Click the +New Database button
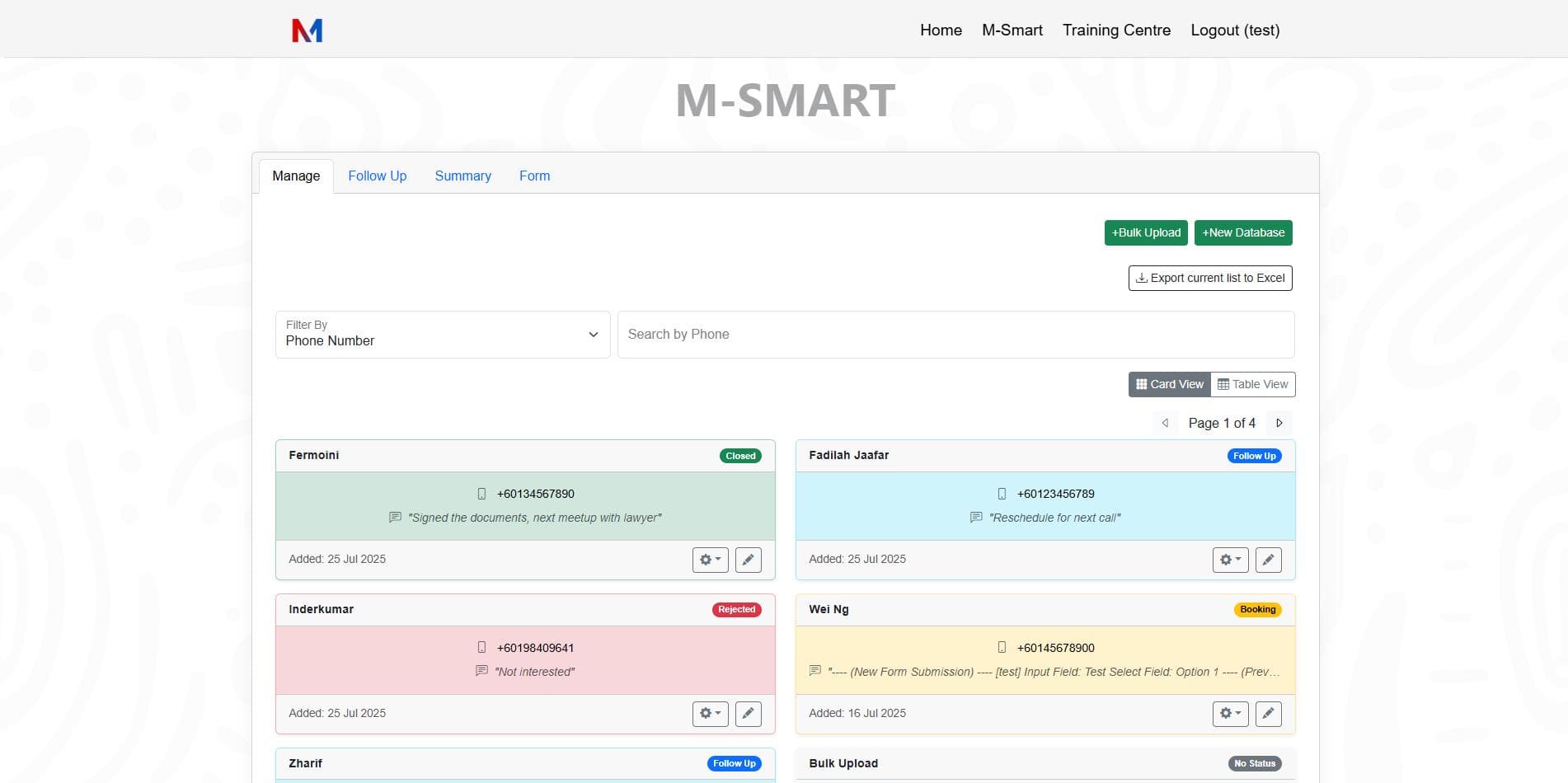 (x=1242, y=232)
